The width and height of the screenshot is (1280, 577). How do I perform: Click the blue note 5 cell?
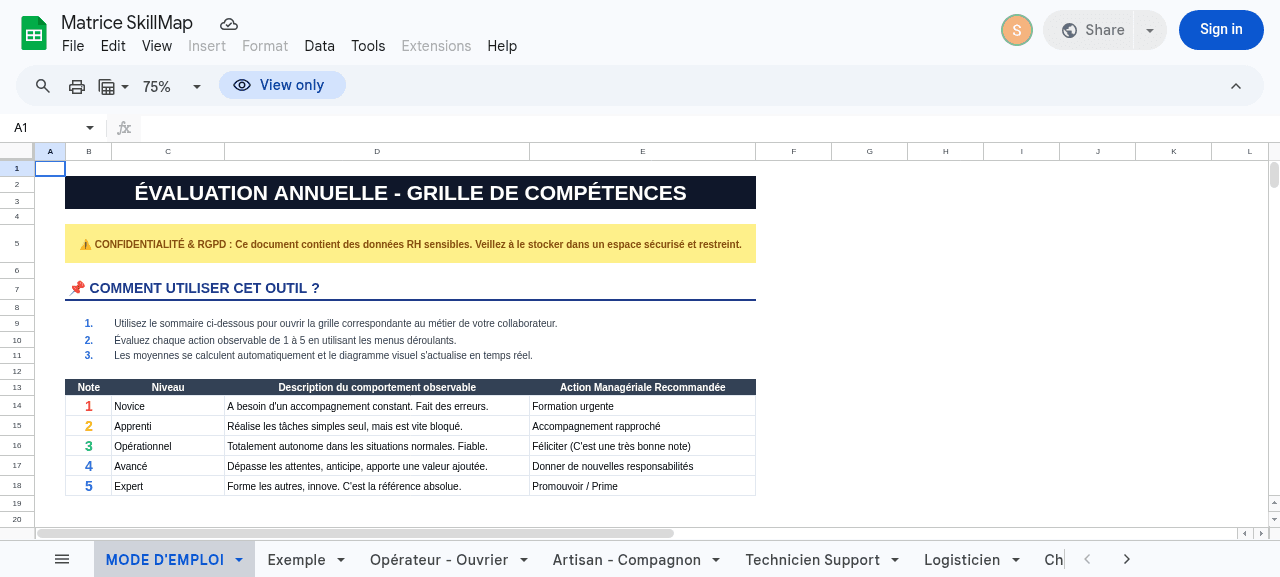click(x=88, y=486)
